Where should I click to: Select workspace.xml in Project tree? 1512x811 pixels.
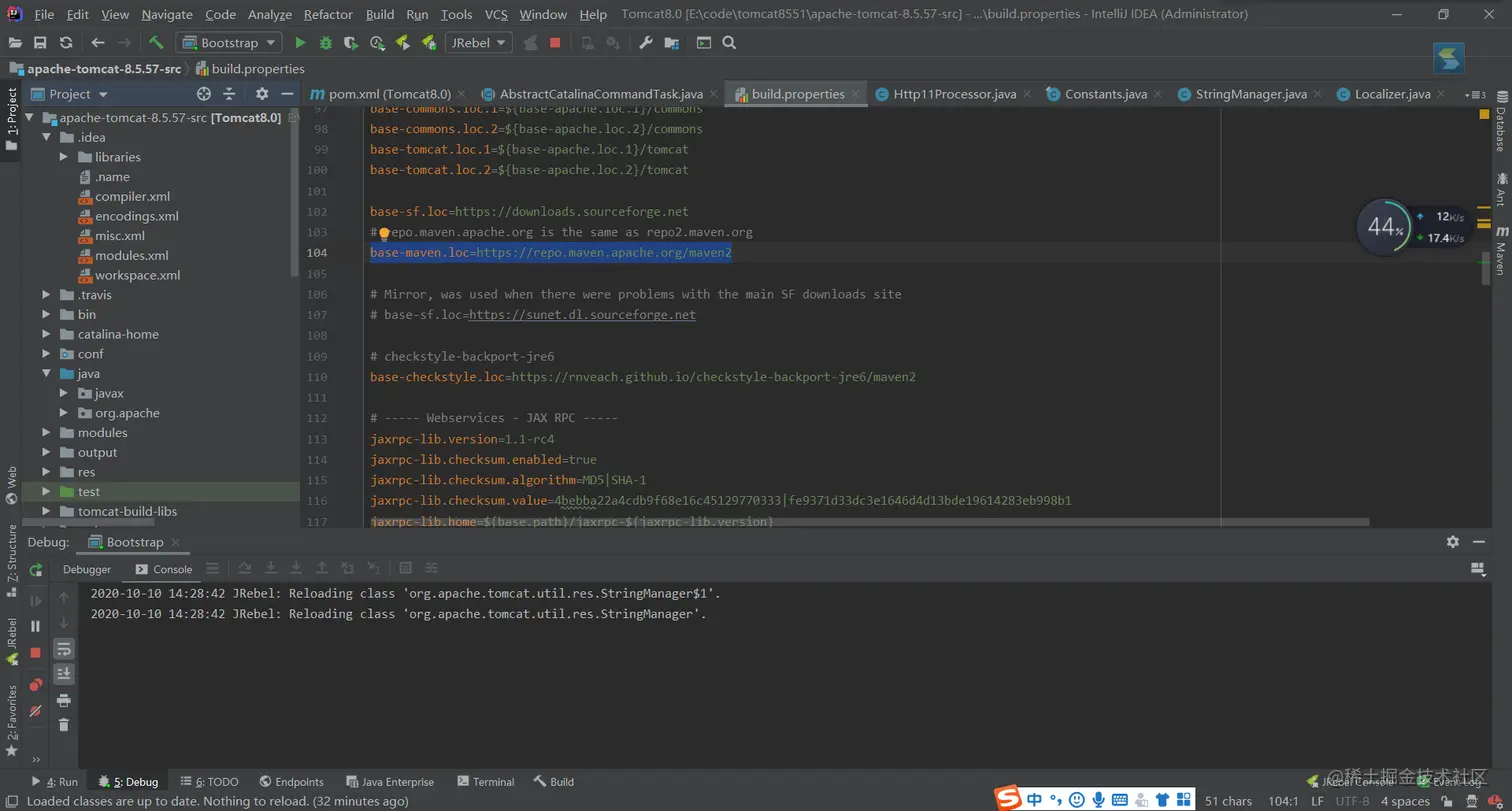[x=138, y=275]
